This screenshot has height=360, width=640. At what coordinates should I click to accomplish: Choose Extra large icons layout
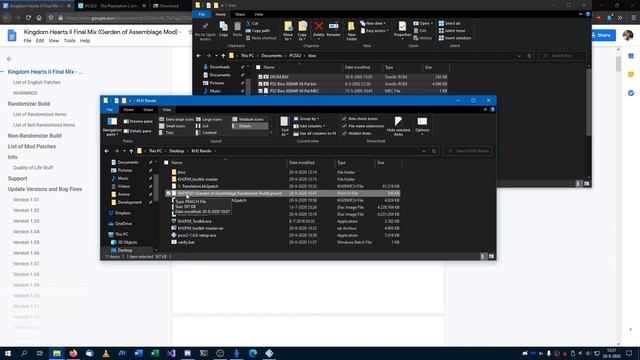(x=176, y=119)
